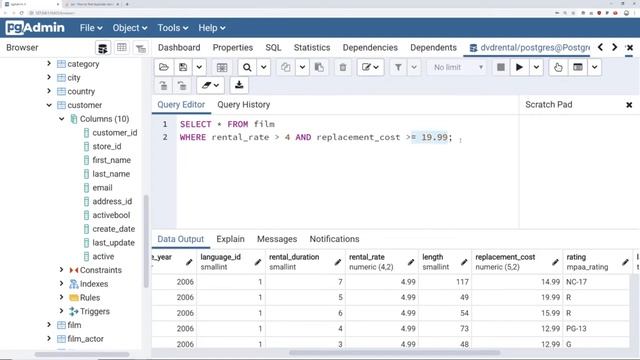
Task: Switch to the Dashboard tab
Action: pyautogui.click(x=179, y=48)
